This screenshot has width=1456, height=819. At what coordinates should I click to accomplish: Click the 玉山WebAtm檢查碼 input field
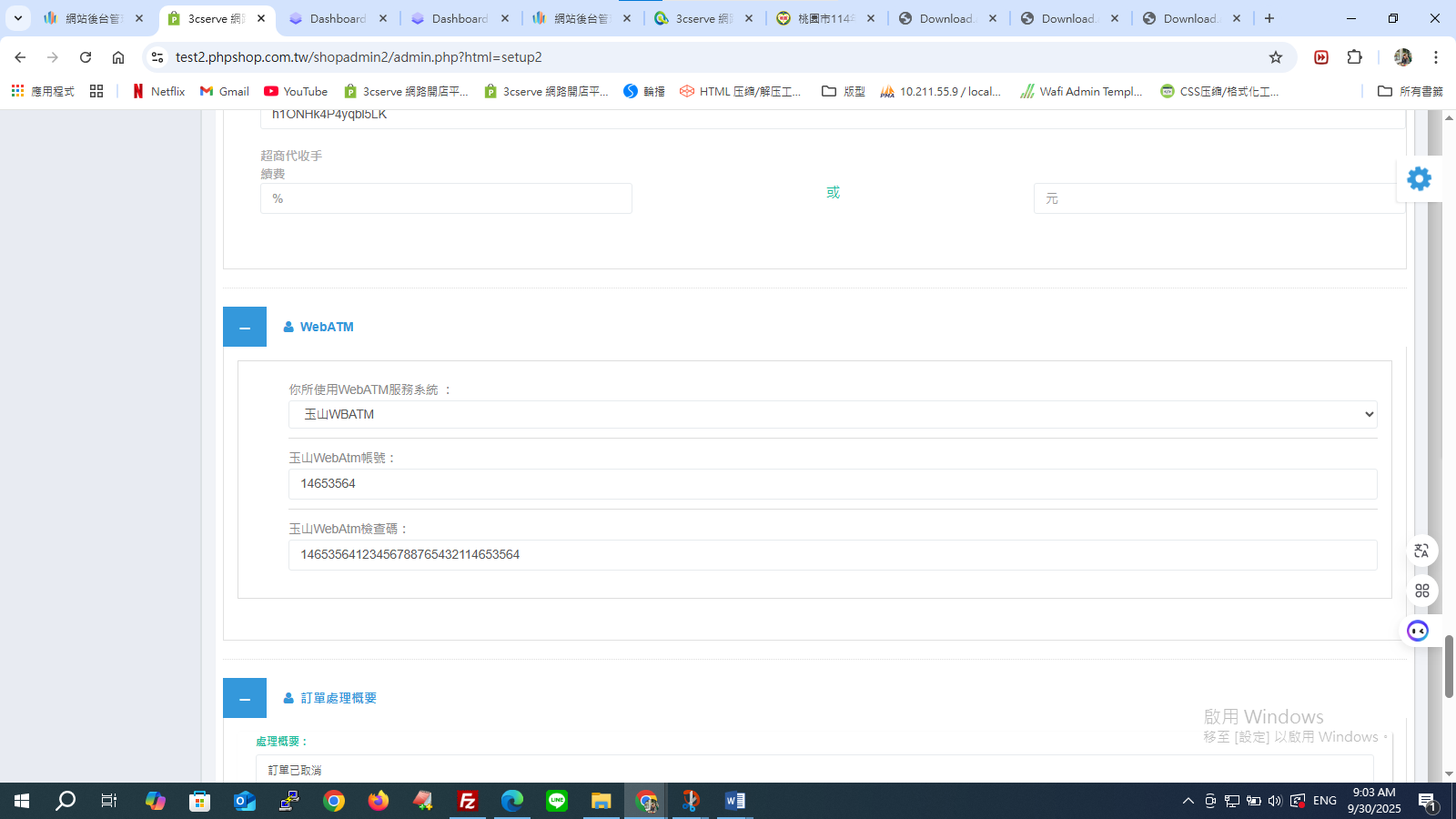(x=833, y=555)
